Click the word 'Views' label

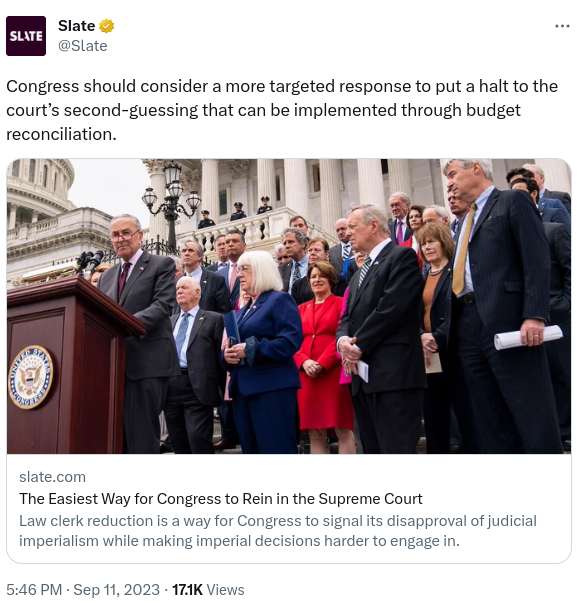(x=225, y=590)
